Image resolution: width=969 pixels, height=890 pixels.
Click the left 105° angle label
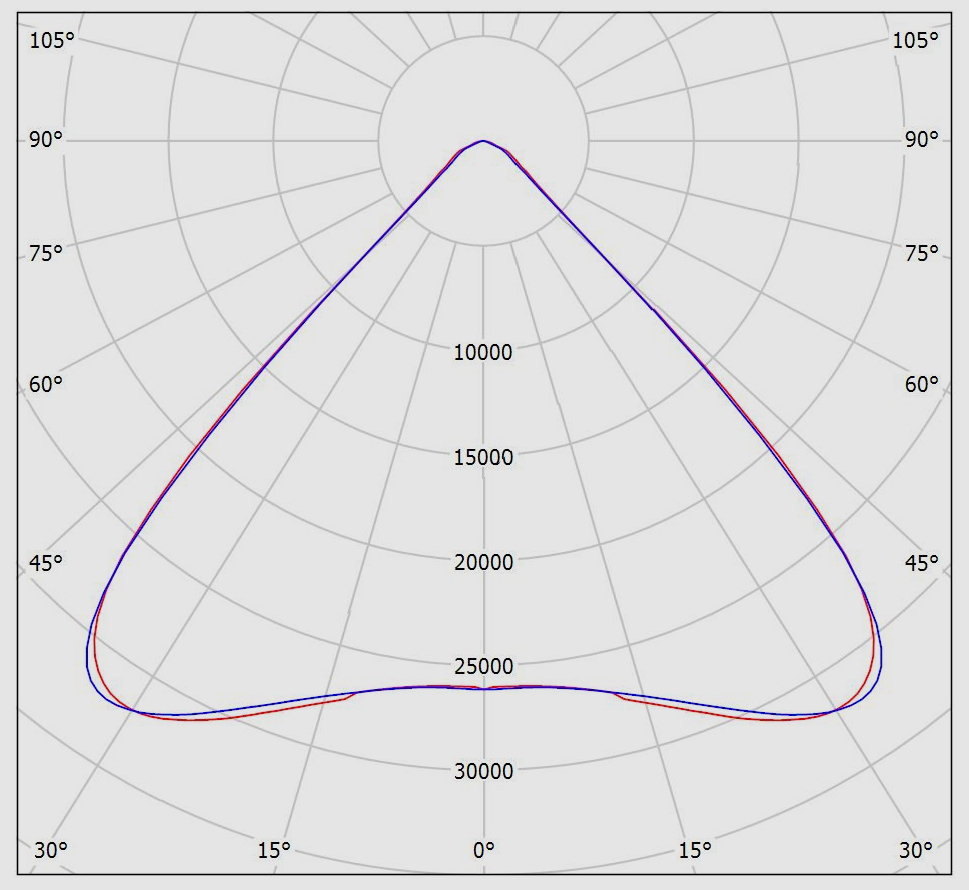point(52,40)
